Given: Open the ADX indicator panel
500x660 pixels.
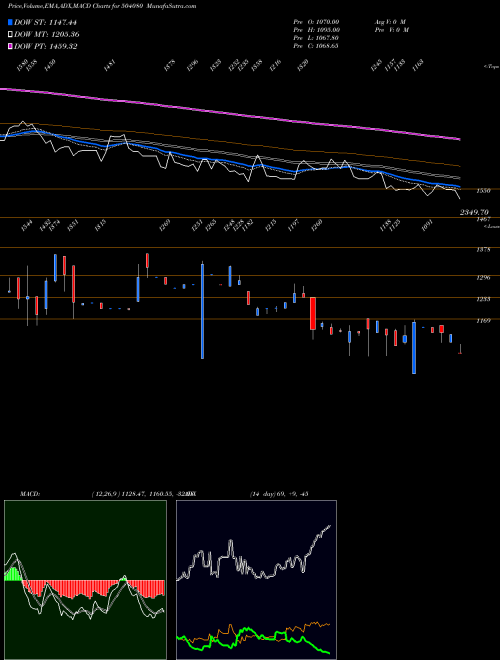Looking at the screenshot, I should [256, 580].
